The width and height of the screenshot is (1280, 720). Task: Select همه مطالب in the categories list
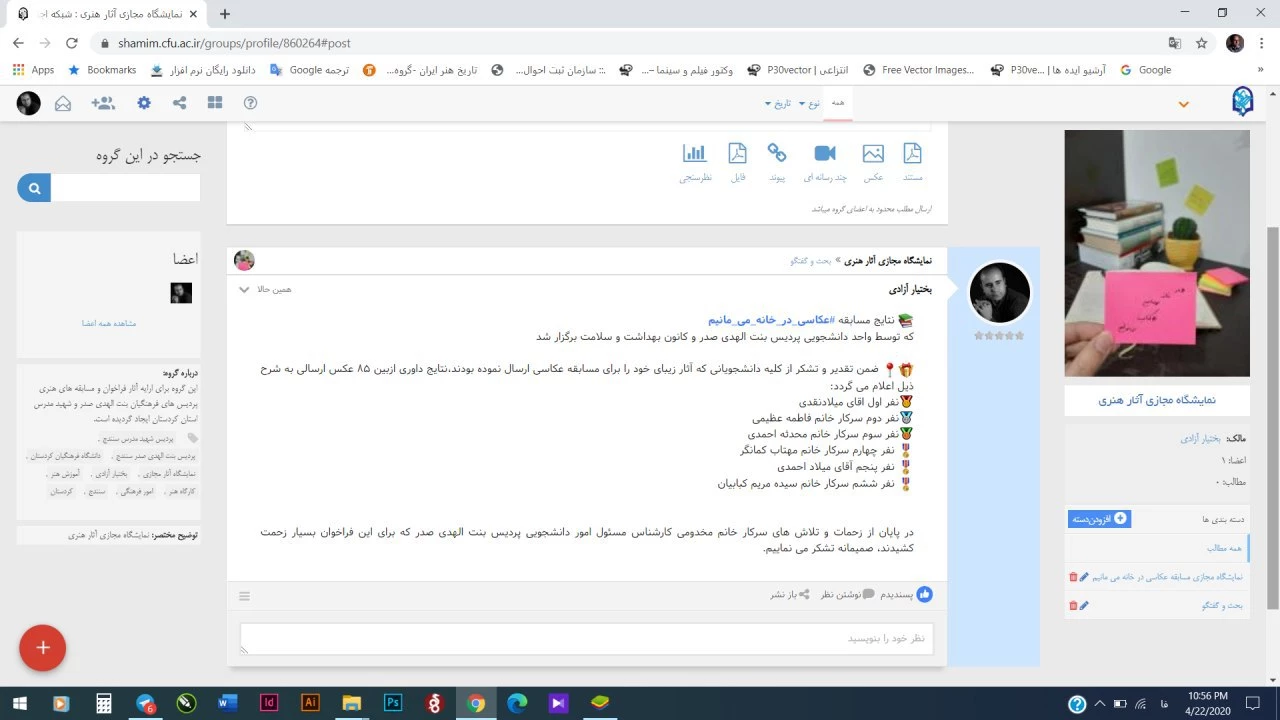click(x=1222, y=548)
